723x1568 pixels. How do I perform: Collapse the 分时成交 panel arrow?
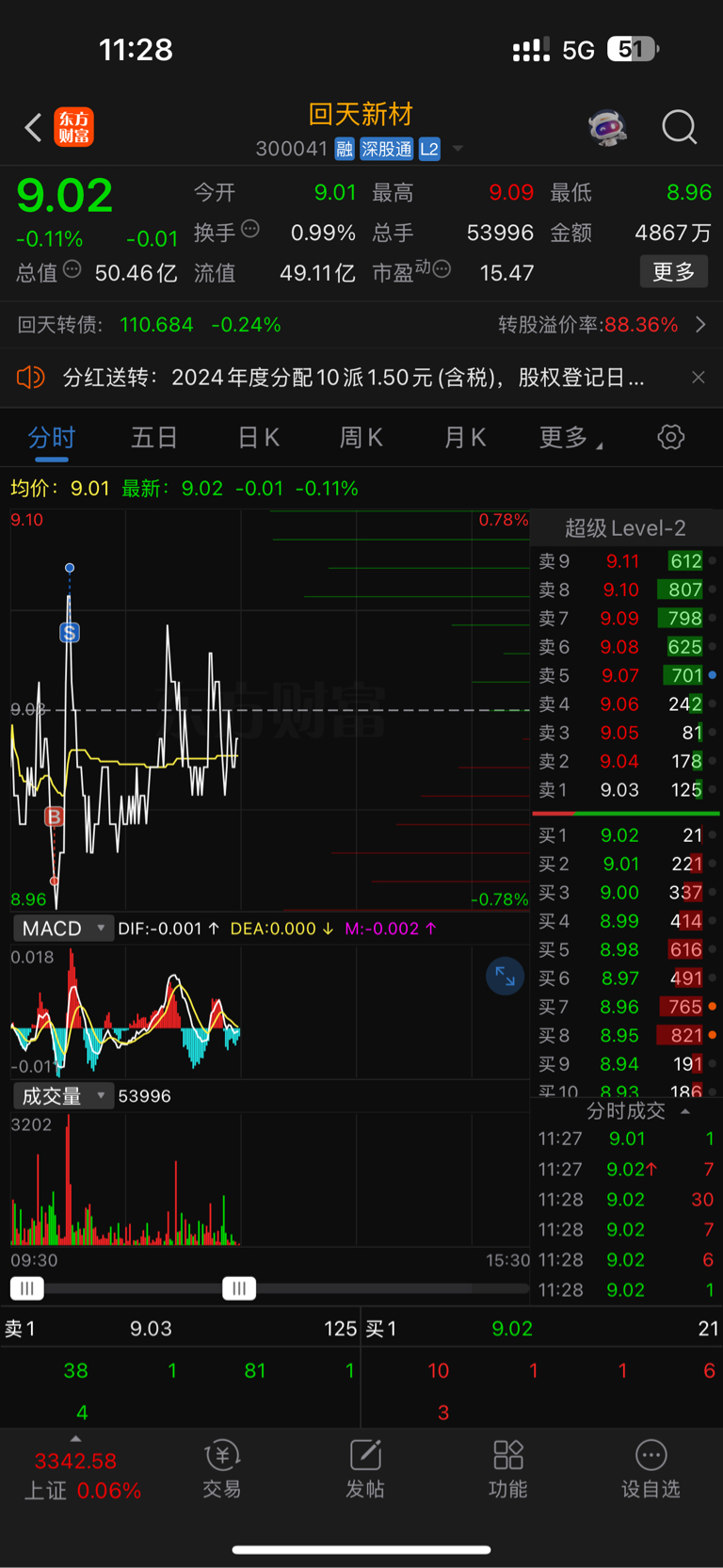685,1111
